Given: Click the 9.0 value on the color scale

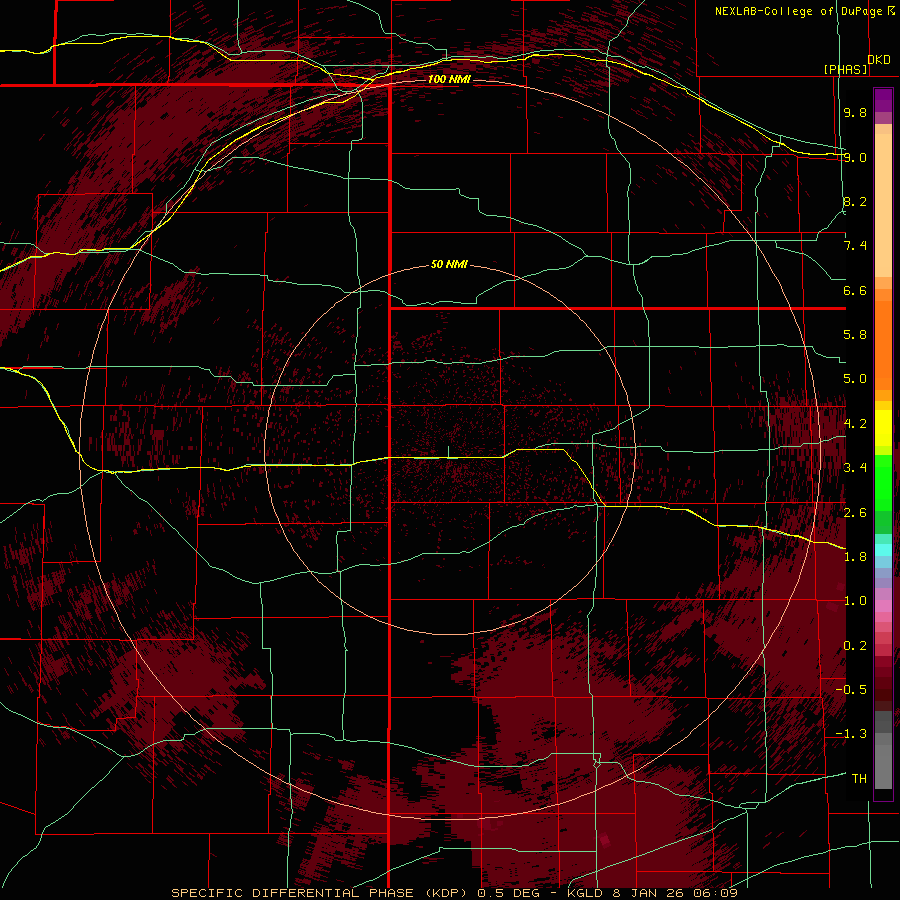Looking at the screenshot, I should pos(855,157).
